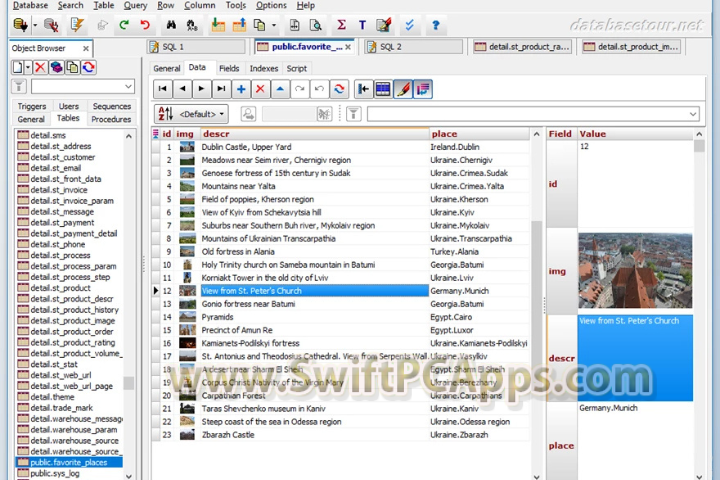This screenshot has width=720, height=480.
Task: Open the find and replace A-B binoculars icon
Action: point(192,25)
